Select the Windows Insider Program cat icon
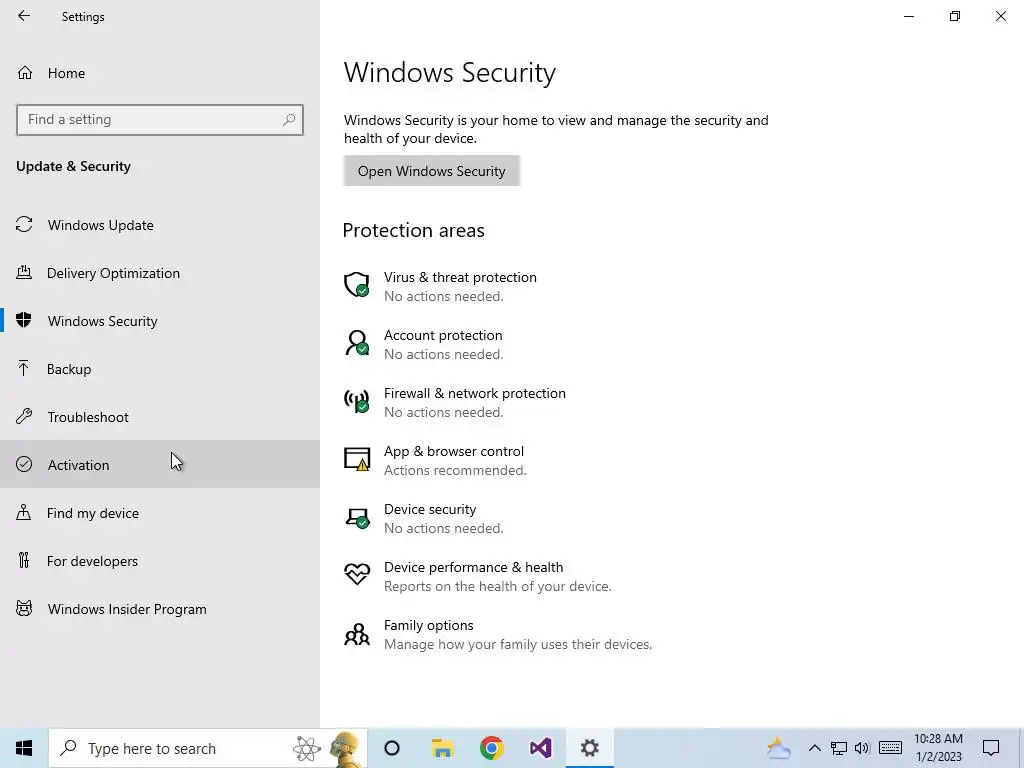This screenshot has height=768, width=1024. click(x=24, y=609)
